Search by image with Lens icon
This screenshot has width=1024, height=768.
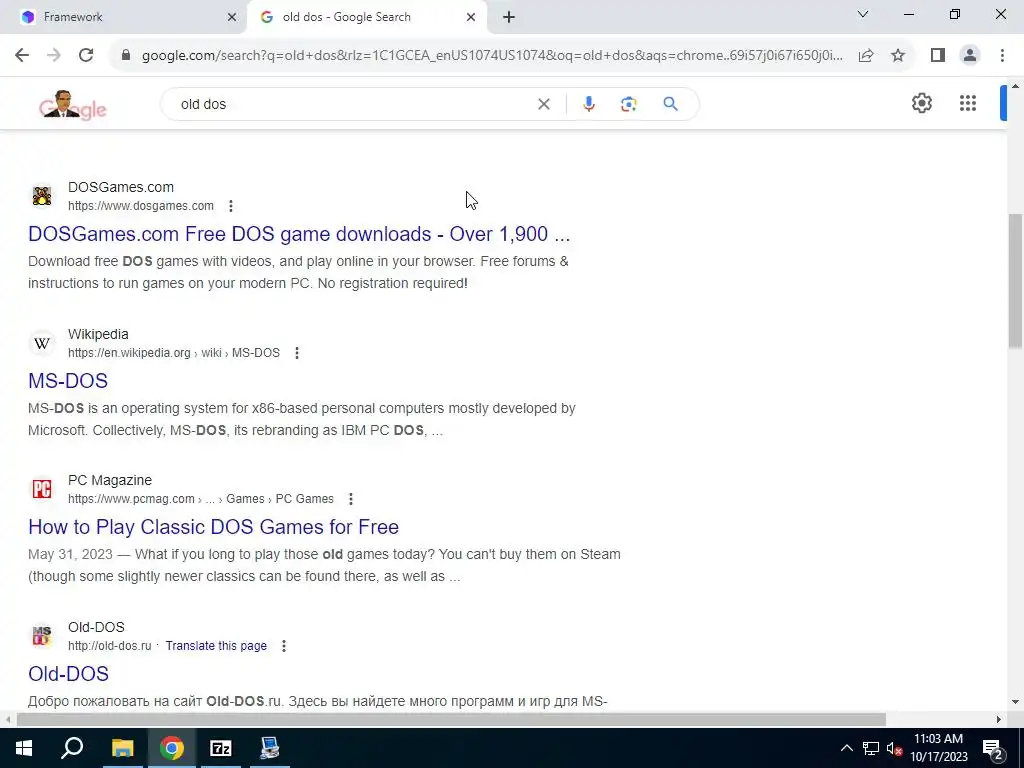(628, 104)
